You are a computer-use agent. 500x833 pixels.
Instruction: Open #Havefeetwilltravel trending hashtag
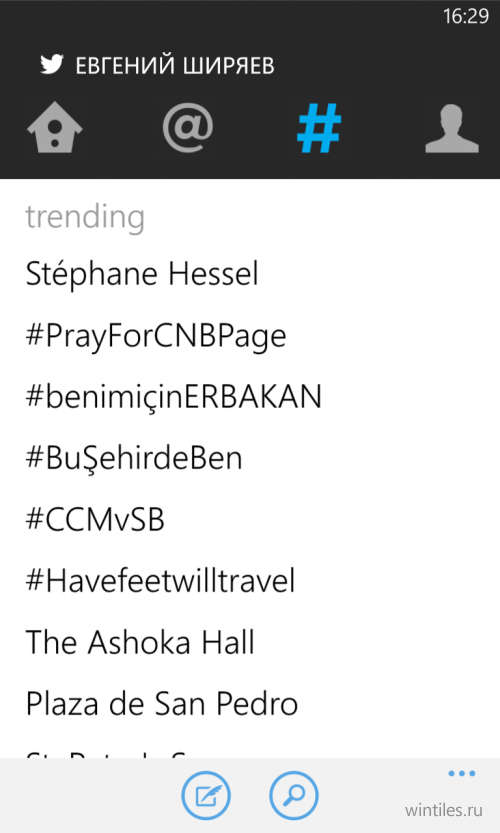coord(160,581)
